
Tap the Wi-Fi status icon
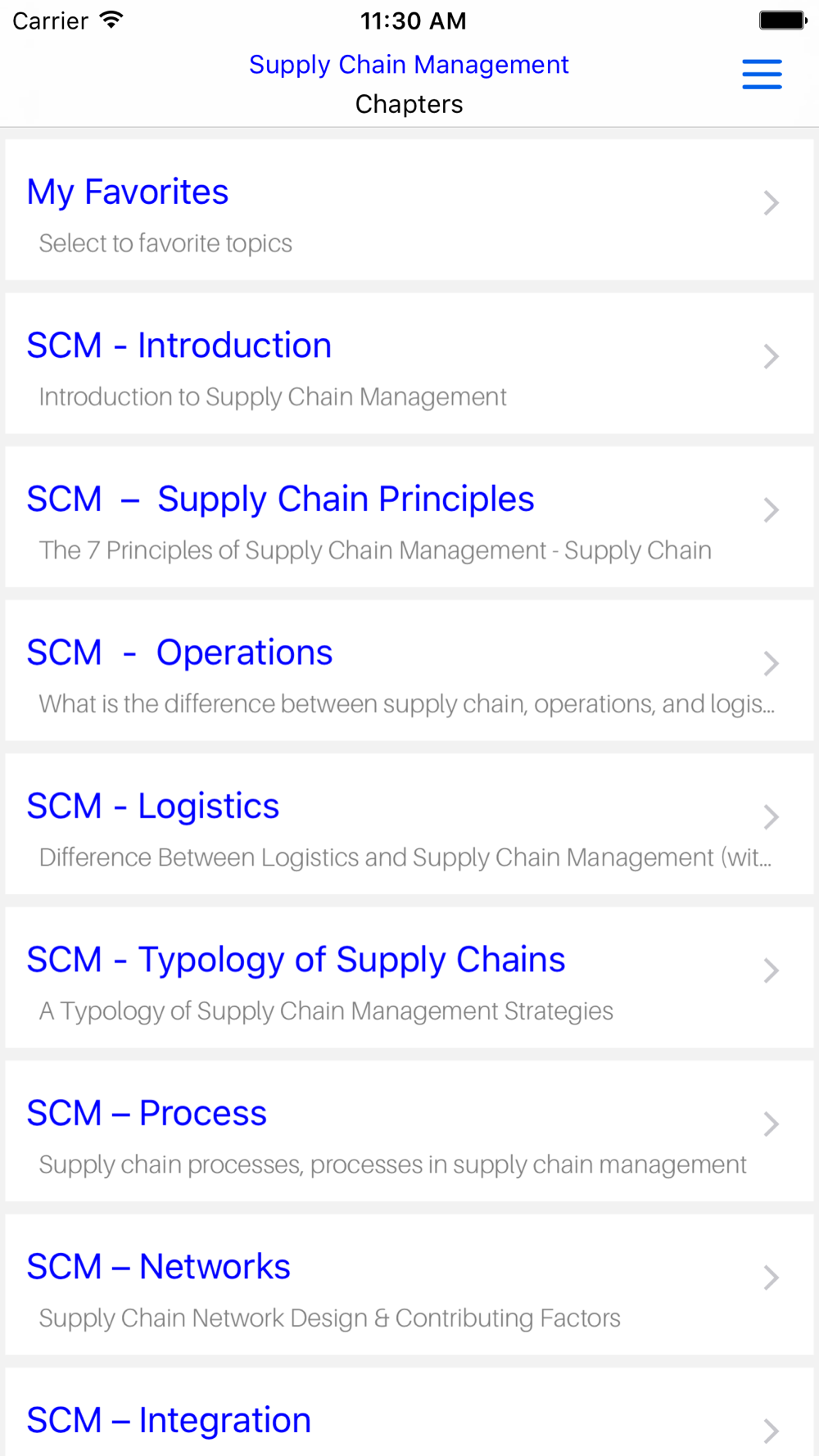point(111,20)
